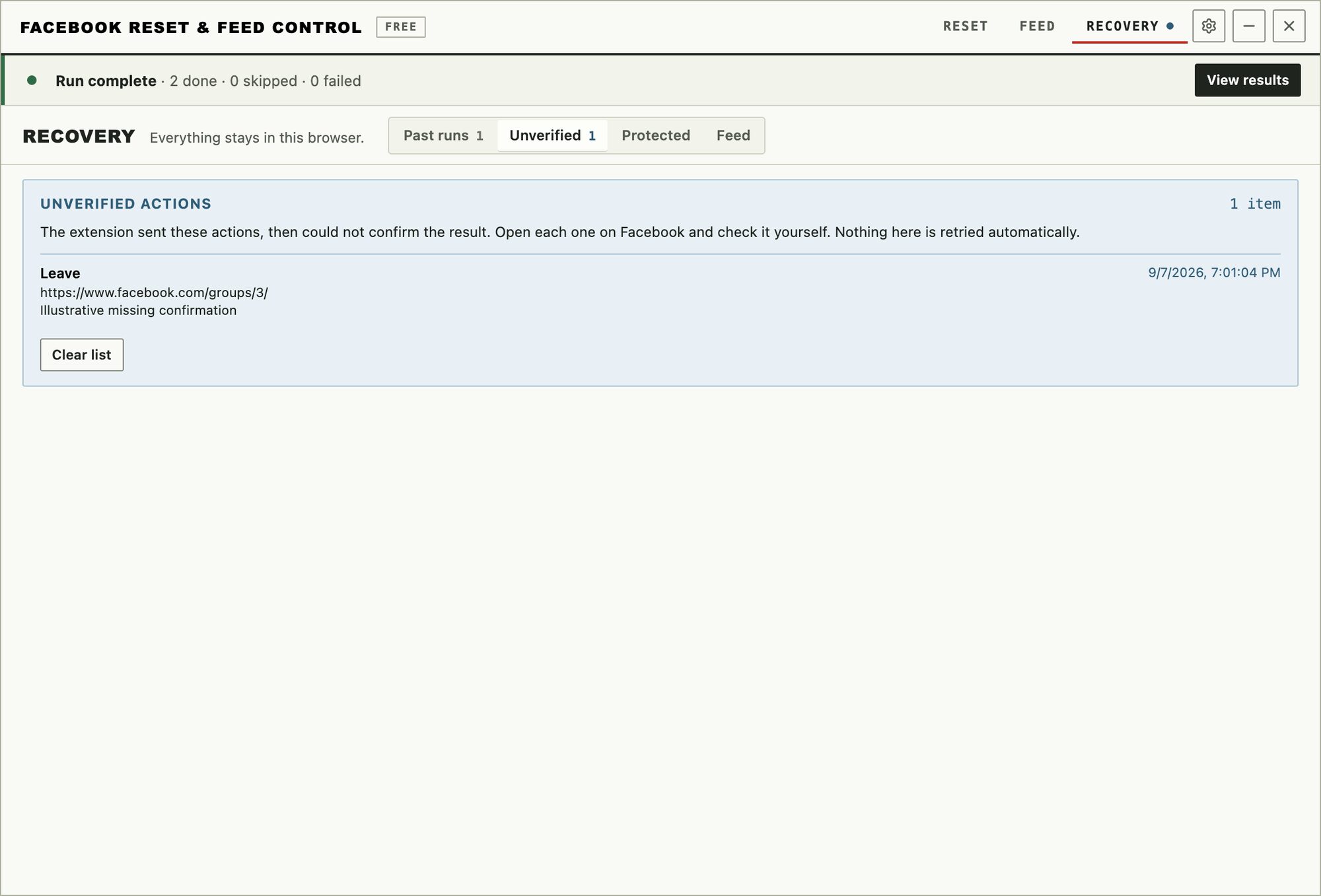1321x896 pixels.
Task: Switch to the RESET tab
Action: (965, 26)
